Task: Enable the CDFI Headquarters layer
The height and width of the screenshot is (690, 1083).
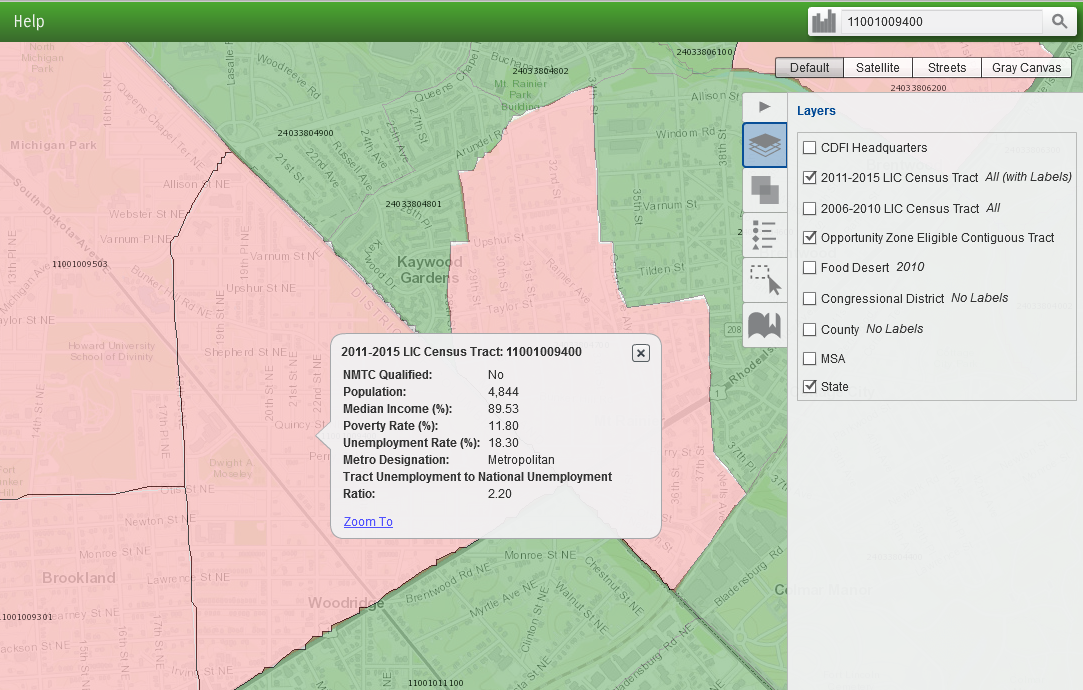Action: 810,148
